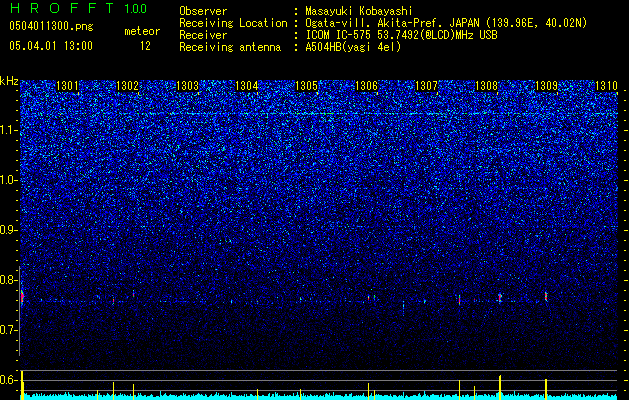Image resolution: width=629 pixels, height=400 pixels.
Task: Click the 1.0 kHz axis label
Action: 8,180
